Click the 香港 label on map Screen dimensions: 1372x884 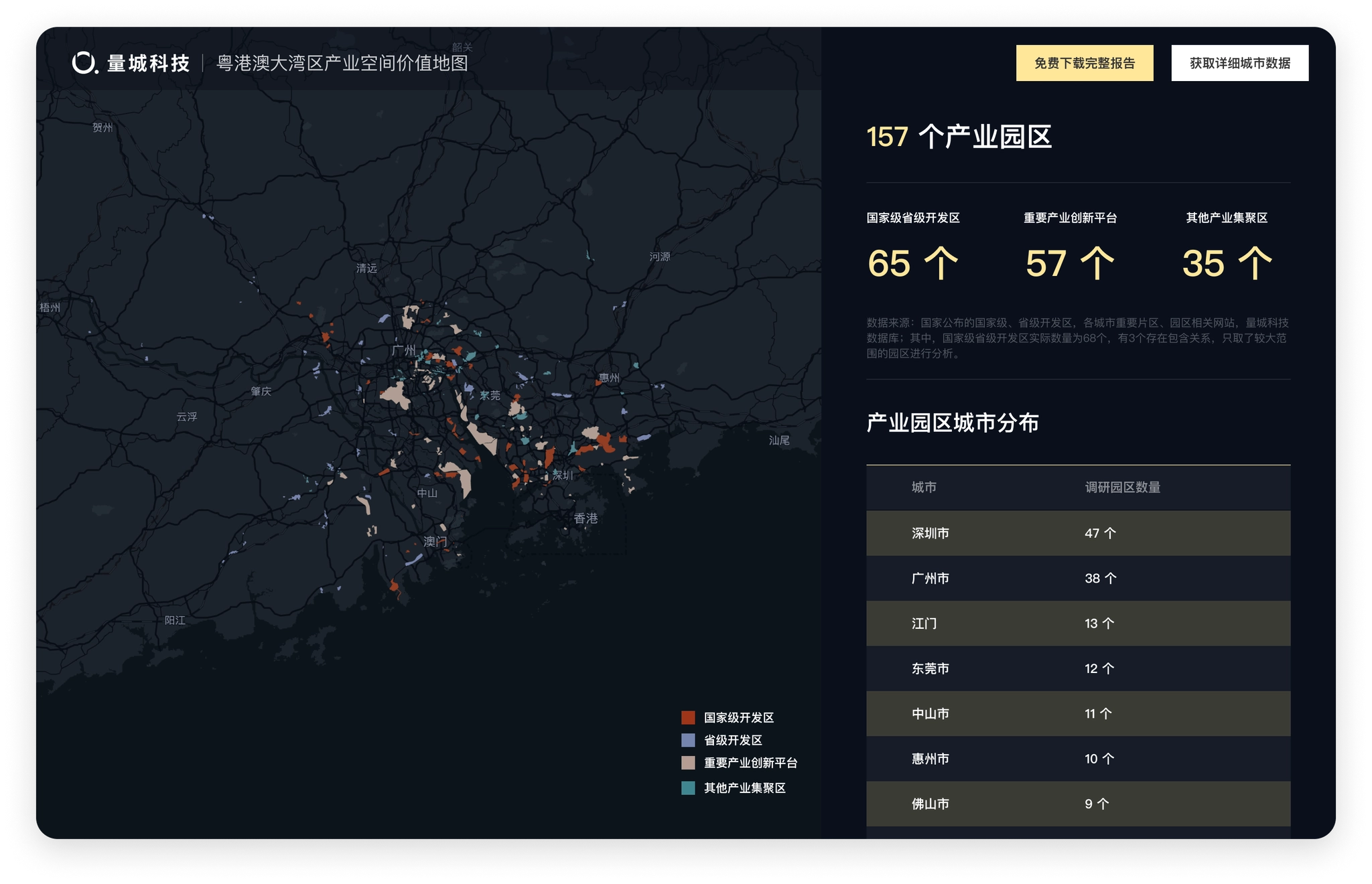click(585, 518)
